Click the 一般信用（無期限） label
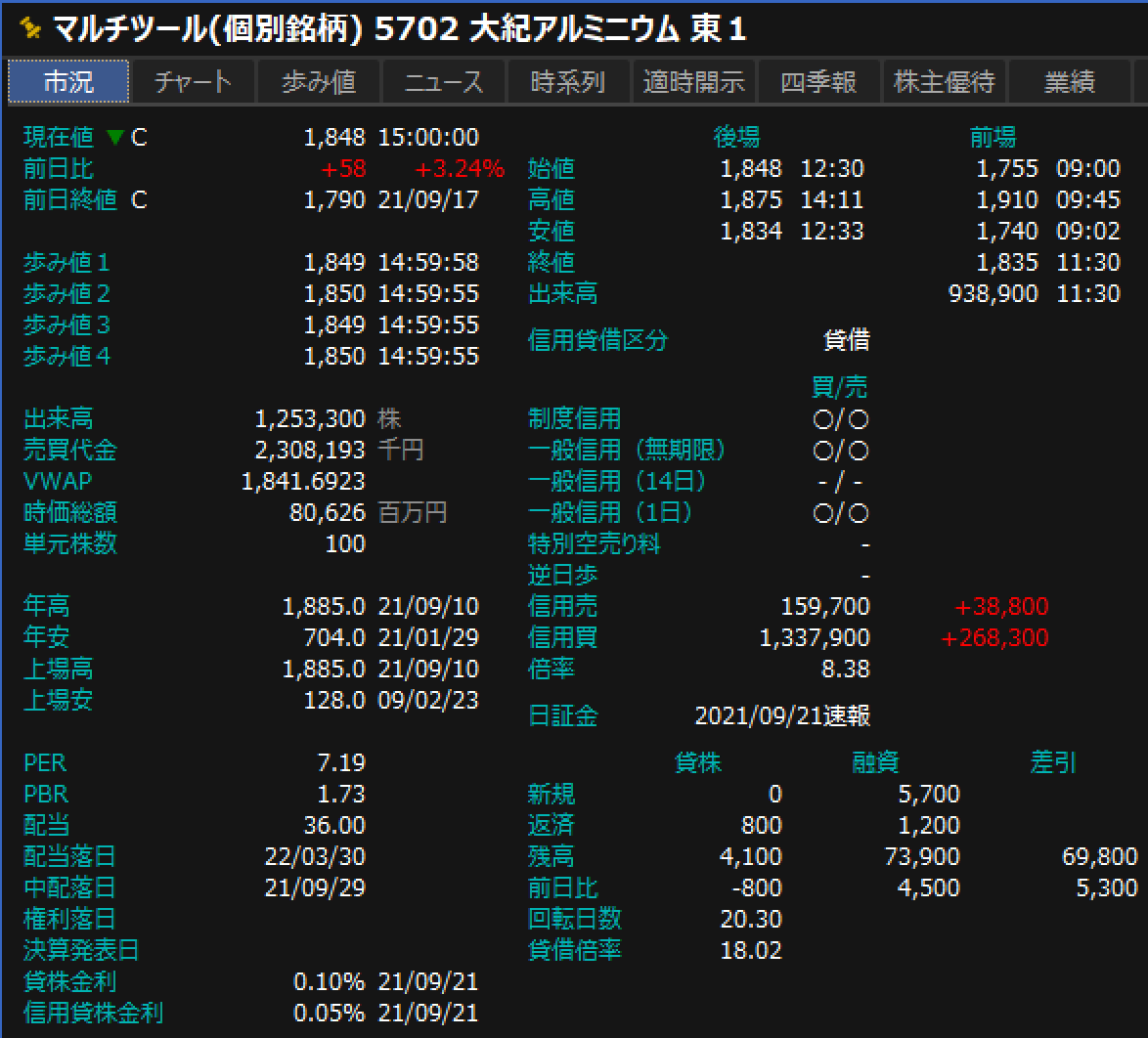1148x1038 pixels. pos(627,450)
